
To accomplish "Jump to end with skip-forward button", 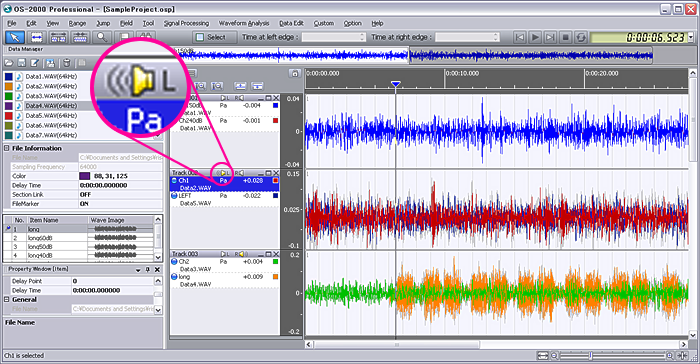I will coord(550,38).
